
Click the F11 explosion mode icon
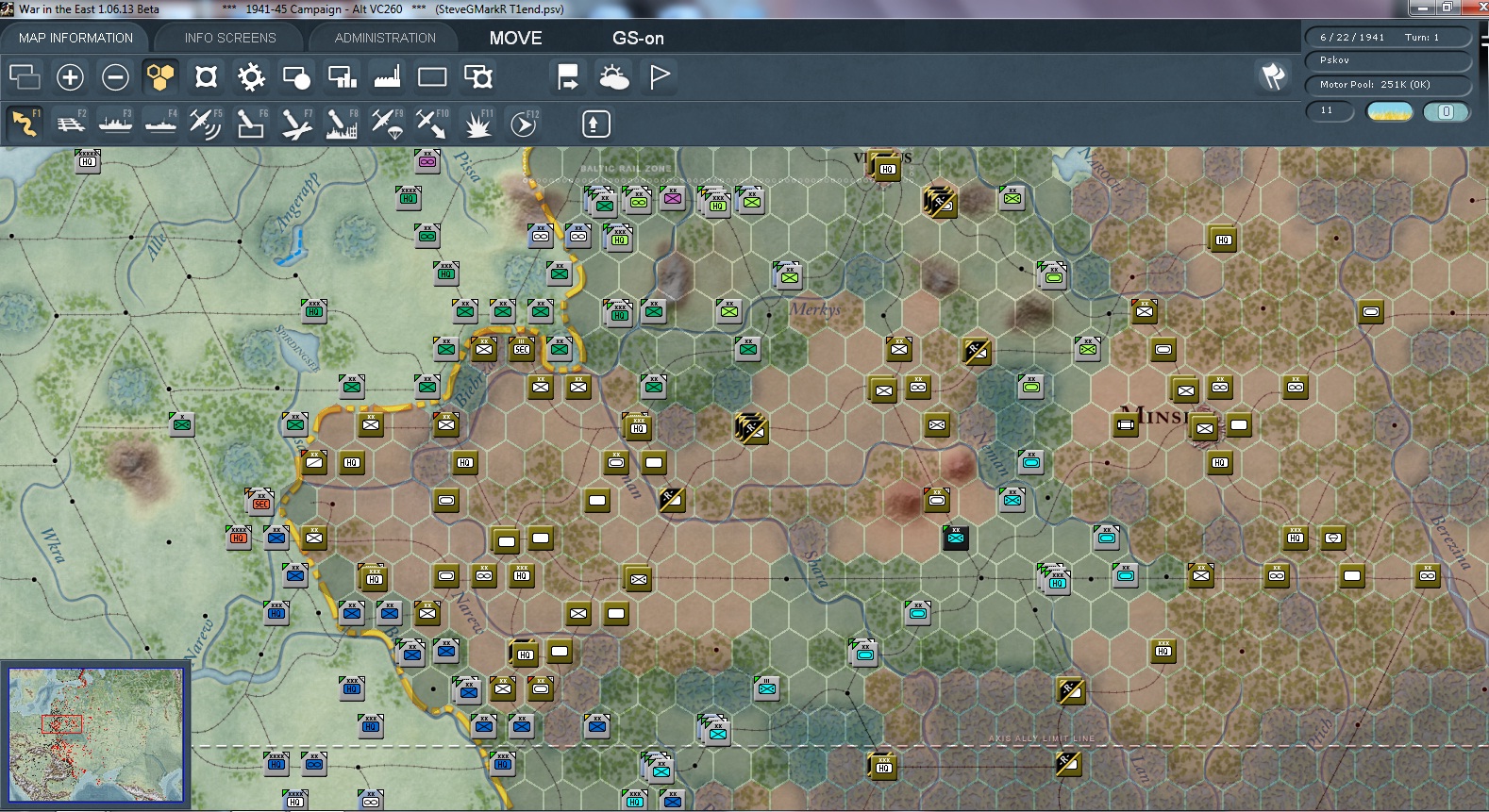coord(477,124)
